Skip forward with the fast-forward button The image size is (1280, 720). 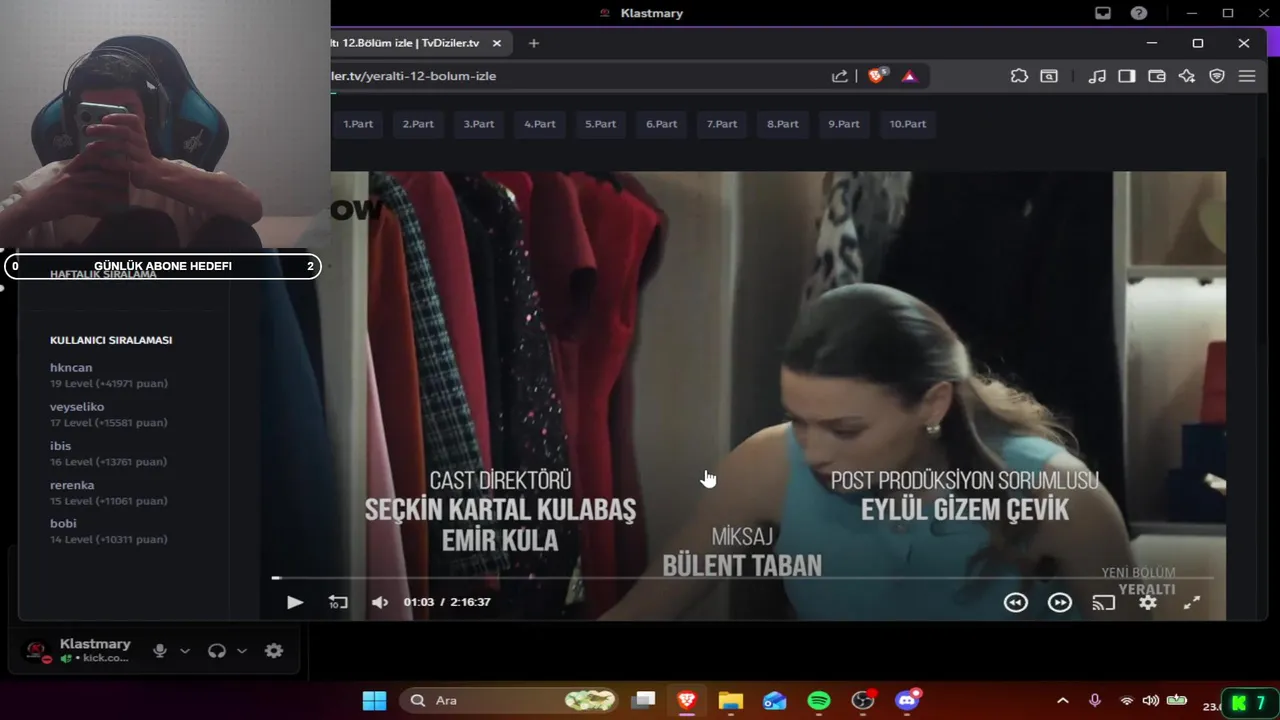1060,602
